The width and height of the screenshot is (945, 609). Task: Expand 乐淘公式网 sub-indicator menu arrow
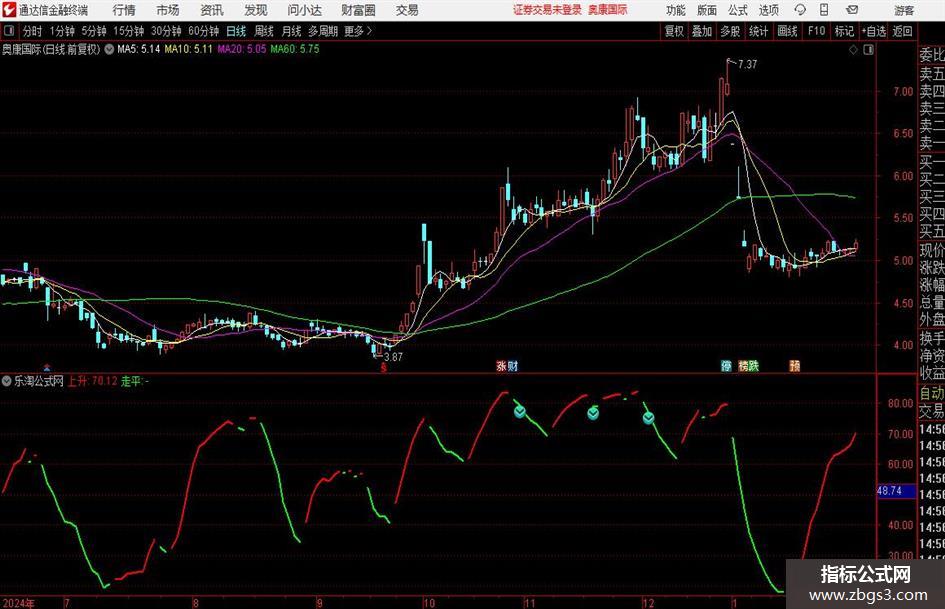coord(7,381)
